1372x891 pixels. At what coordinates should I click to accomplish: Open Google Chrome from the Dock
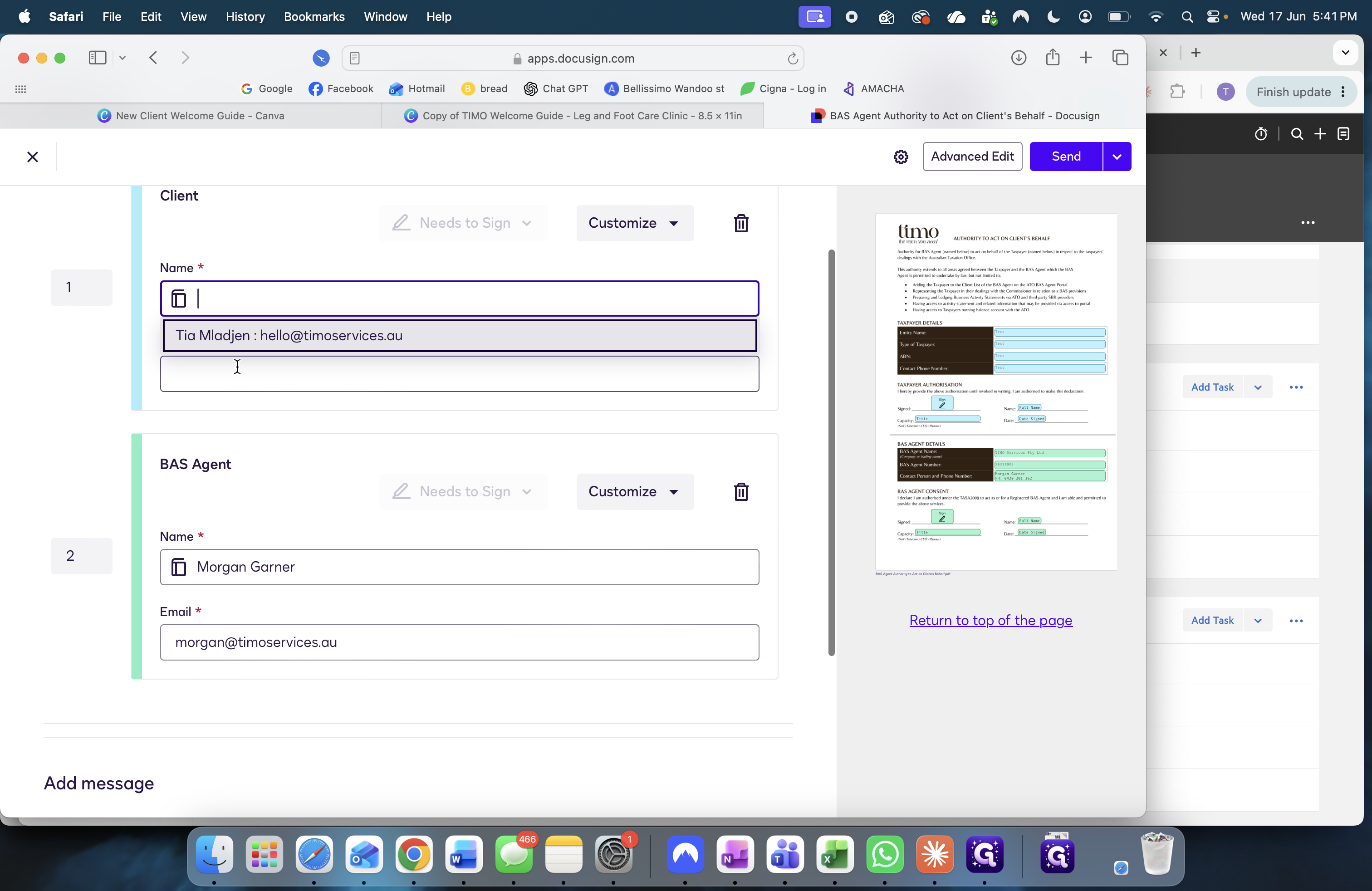point(413,854)
